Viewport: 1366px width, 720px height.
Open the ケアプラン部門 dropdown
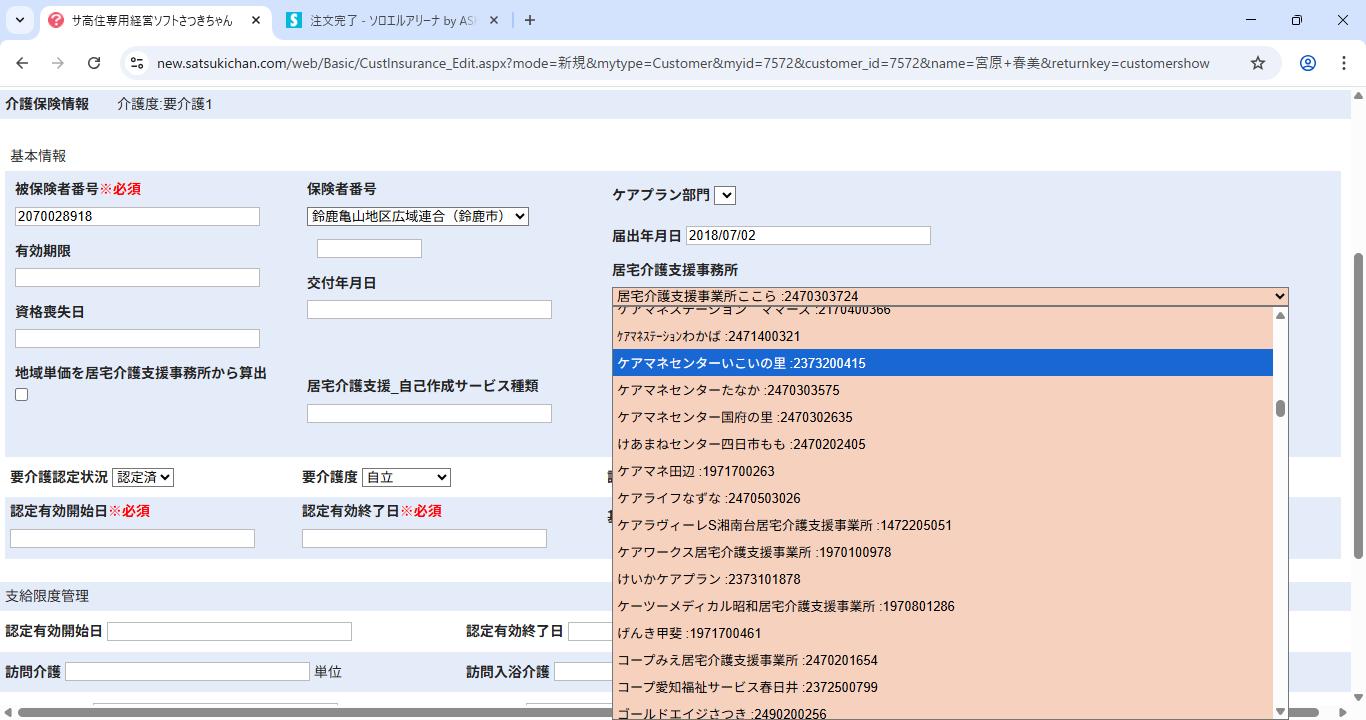[725, 195]
